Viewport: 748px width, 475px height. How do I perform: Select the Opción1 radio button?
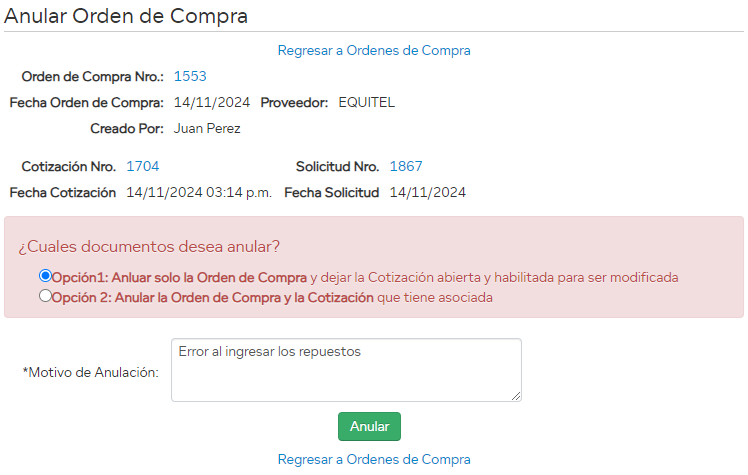point(45,276)
